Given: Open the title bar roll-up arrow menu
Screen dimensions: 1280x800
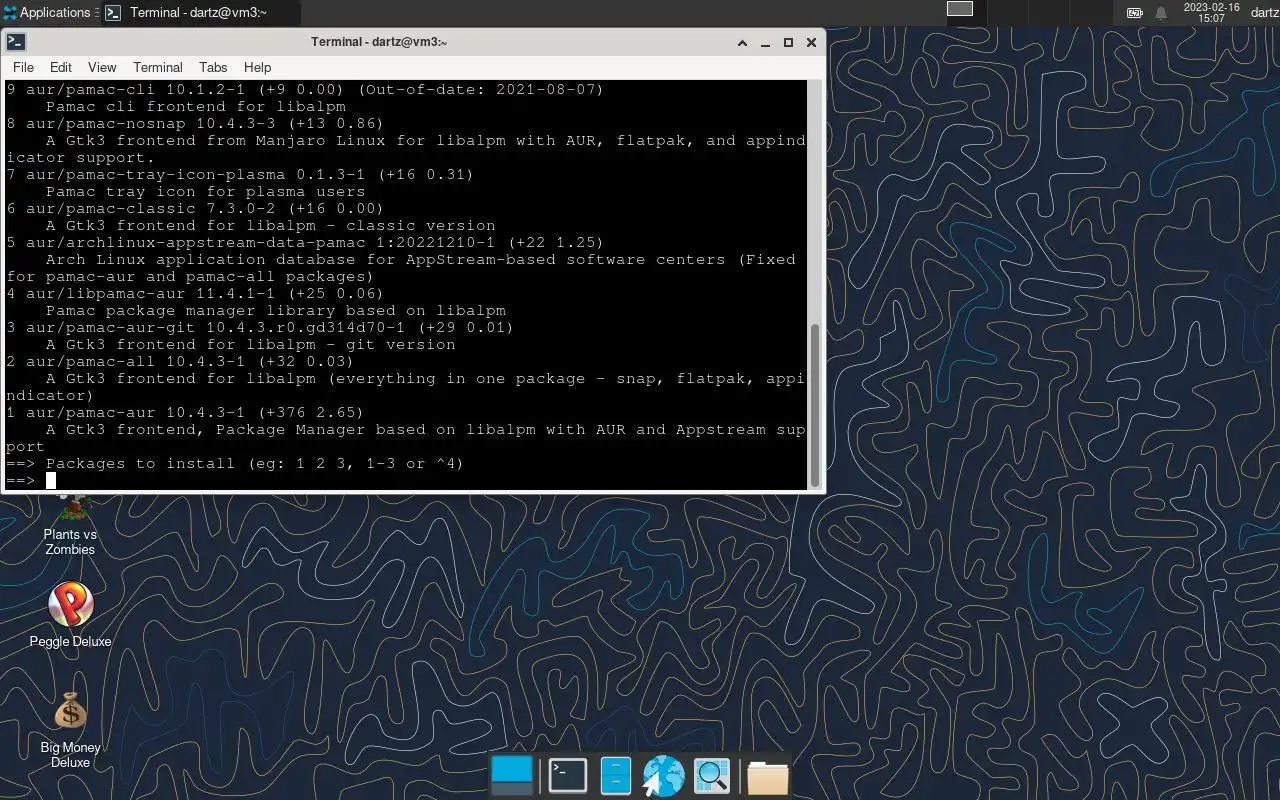Looking at the screenshot, I should [x=743, y=43].
